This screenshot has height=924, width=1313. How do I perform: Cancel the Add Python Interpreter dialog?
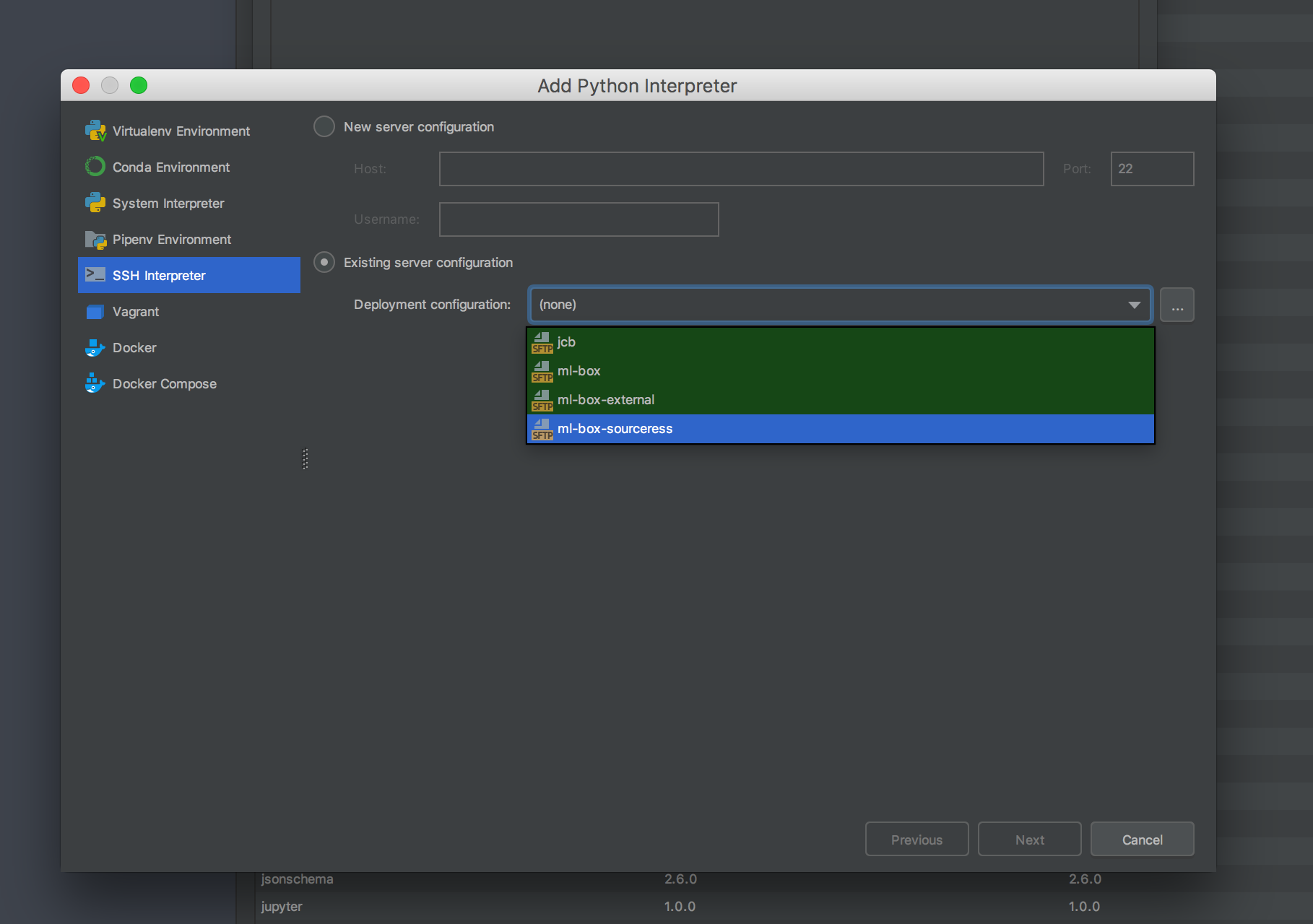click(x=1142, y=839)
